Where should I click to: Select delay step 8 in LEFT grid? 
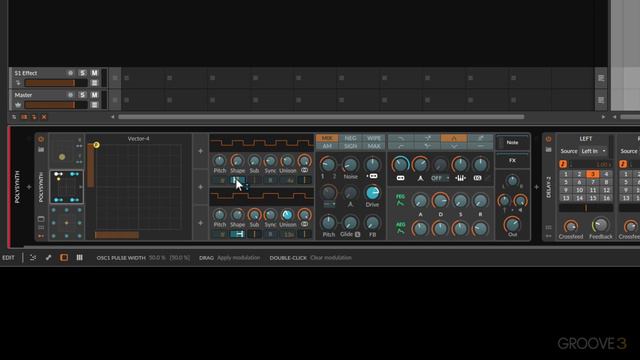[x=606, y=182]
